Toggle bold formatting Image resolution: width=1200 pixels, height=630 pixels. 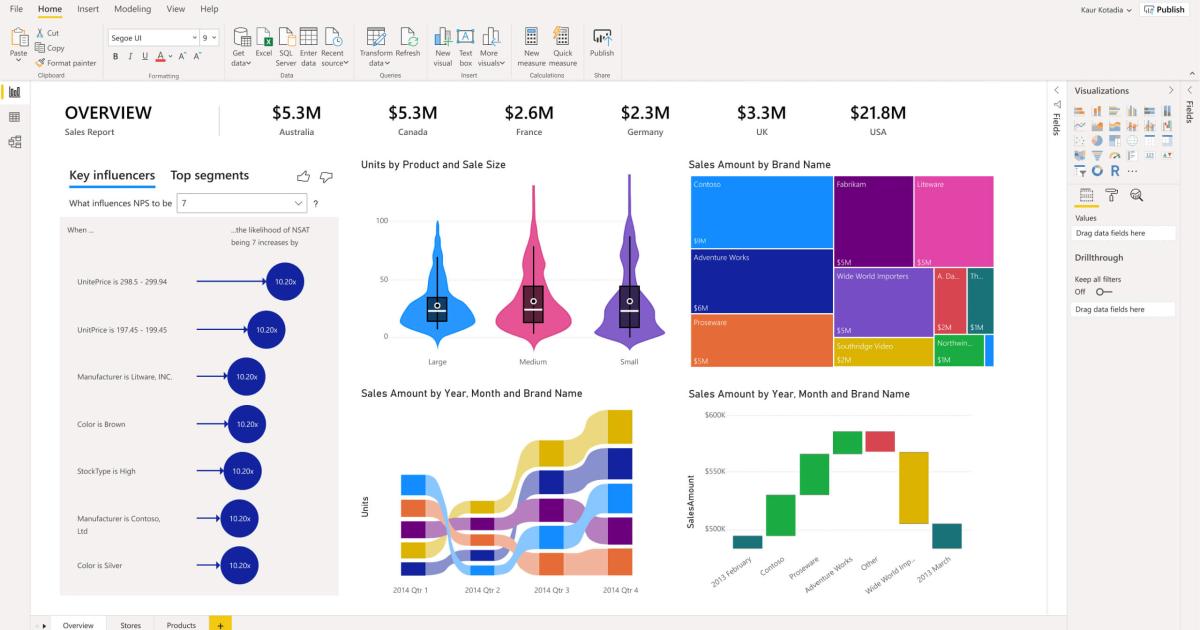point(115,57)
